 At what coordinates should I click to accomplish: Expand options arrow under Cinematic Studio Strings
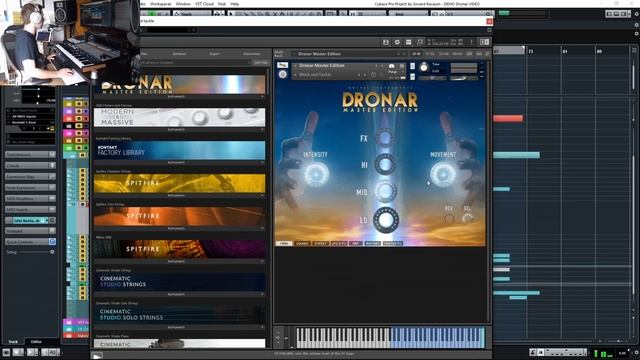point(262,294)
